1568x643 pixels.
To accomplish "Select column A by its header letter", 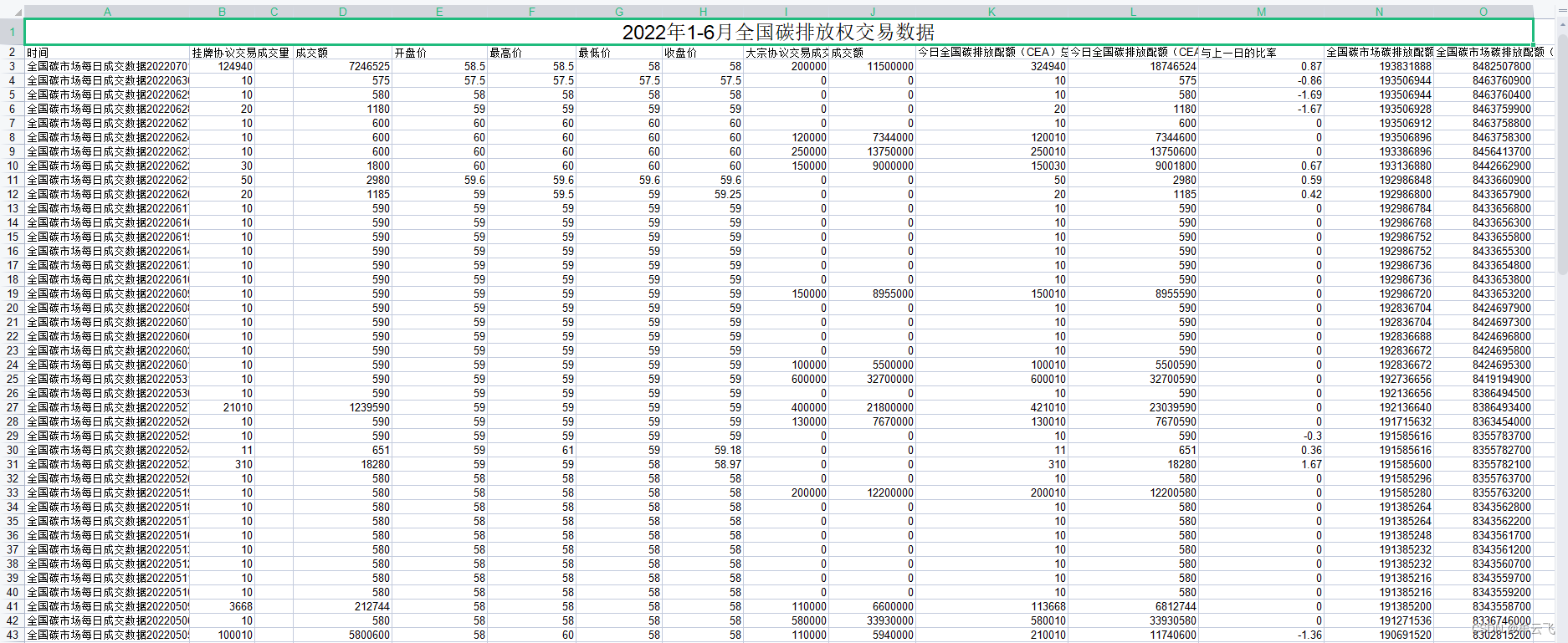I will click(107, 12).
